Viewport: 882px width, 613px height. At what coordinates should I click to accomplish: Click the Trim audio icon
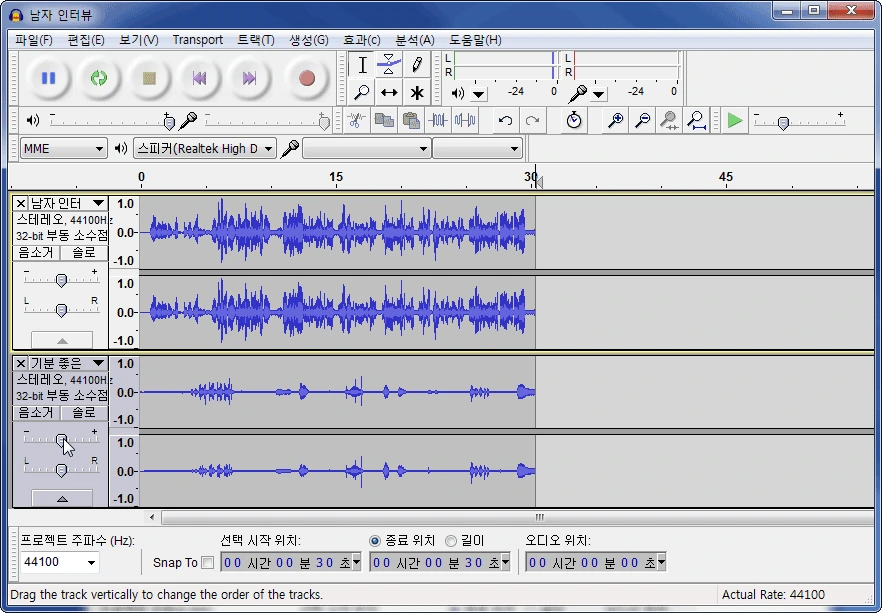[438, 120]
